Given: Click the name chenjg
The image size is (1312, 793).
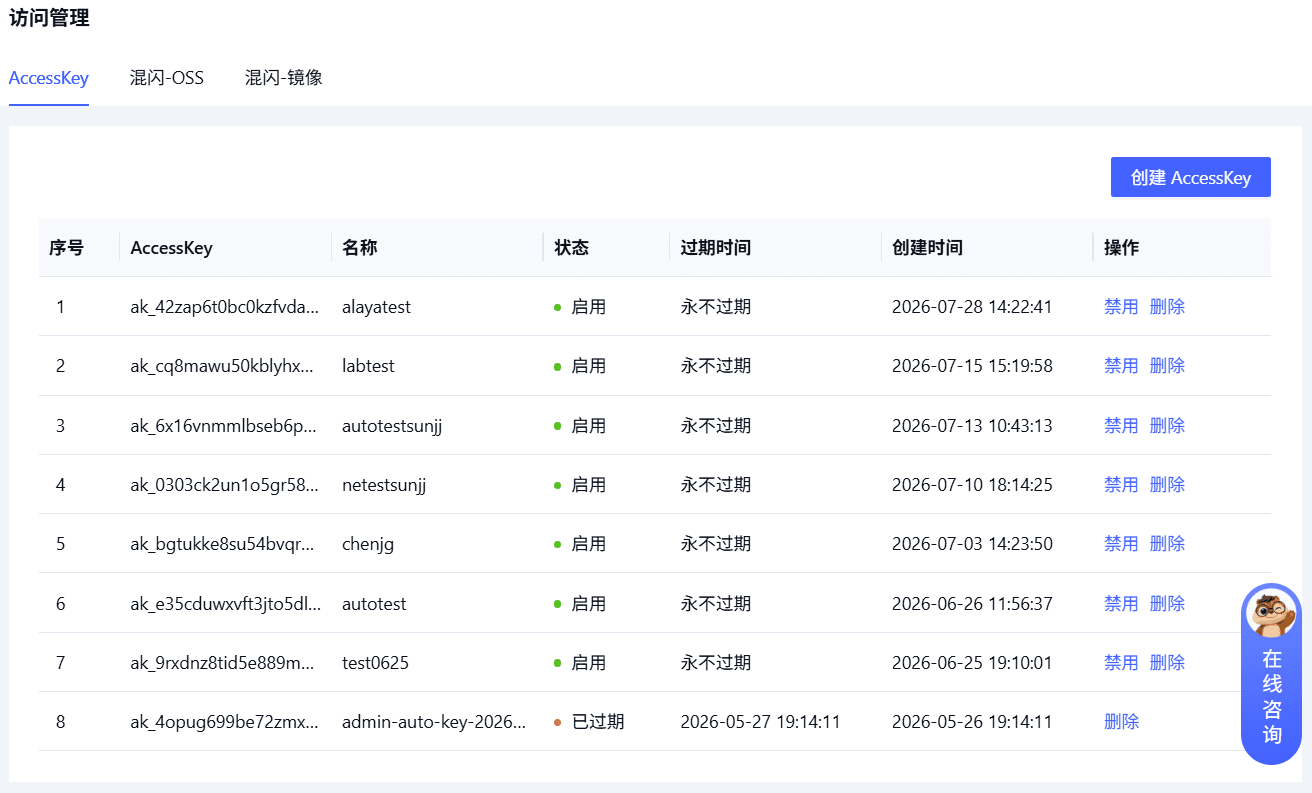Looking at the screenshot, I should (368, 544).
